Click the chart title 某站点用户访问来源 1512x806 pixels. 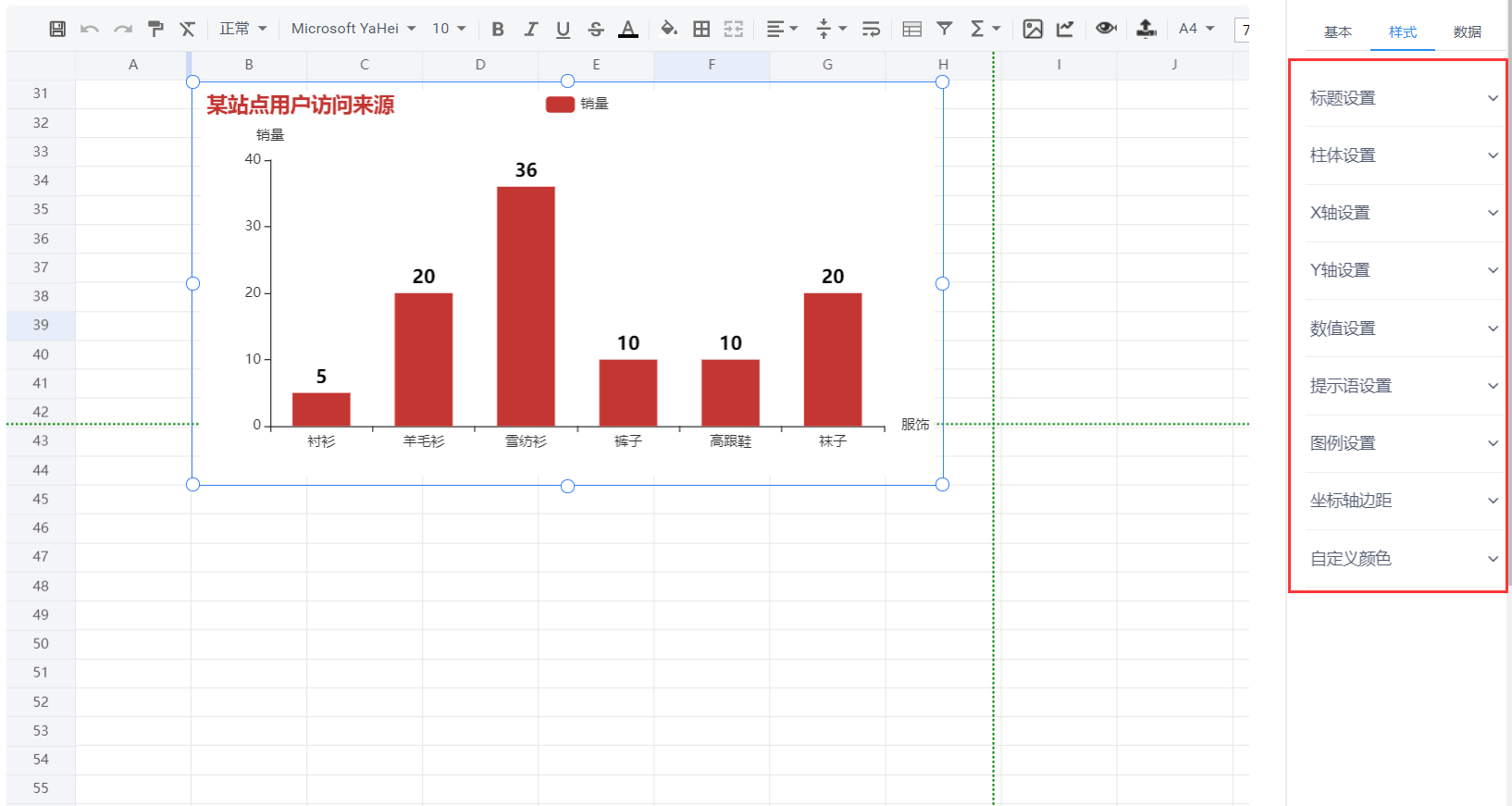click(x=300, y=105)
